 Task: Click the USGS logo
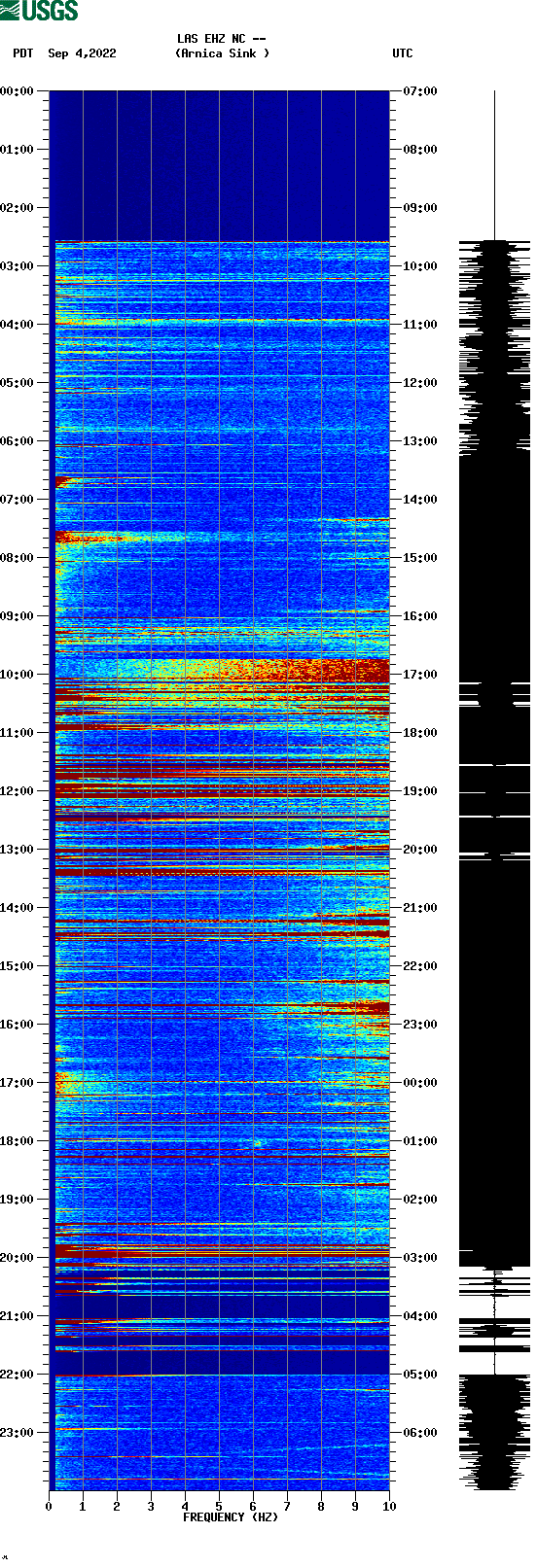pyautogui.click(x=39, y=11)
